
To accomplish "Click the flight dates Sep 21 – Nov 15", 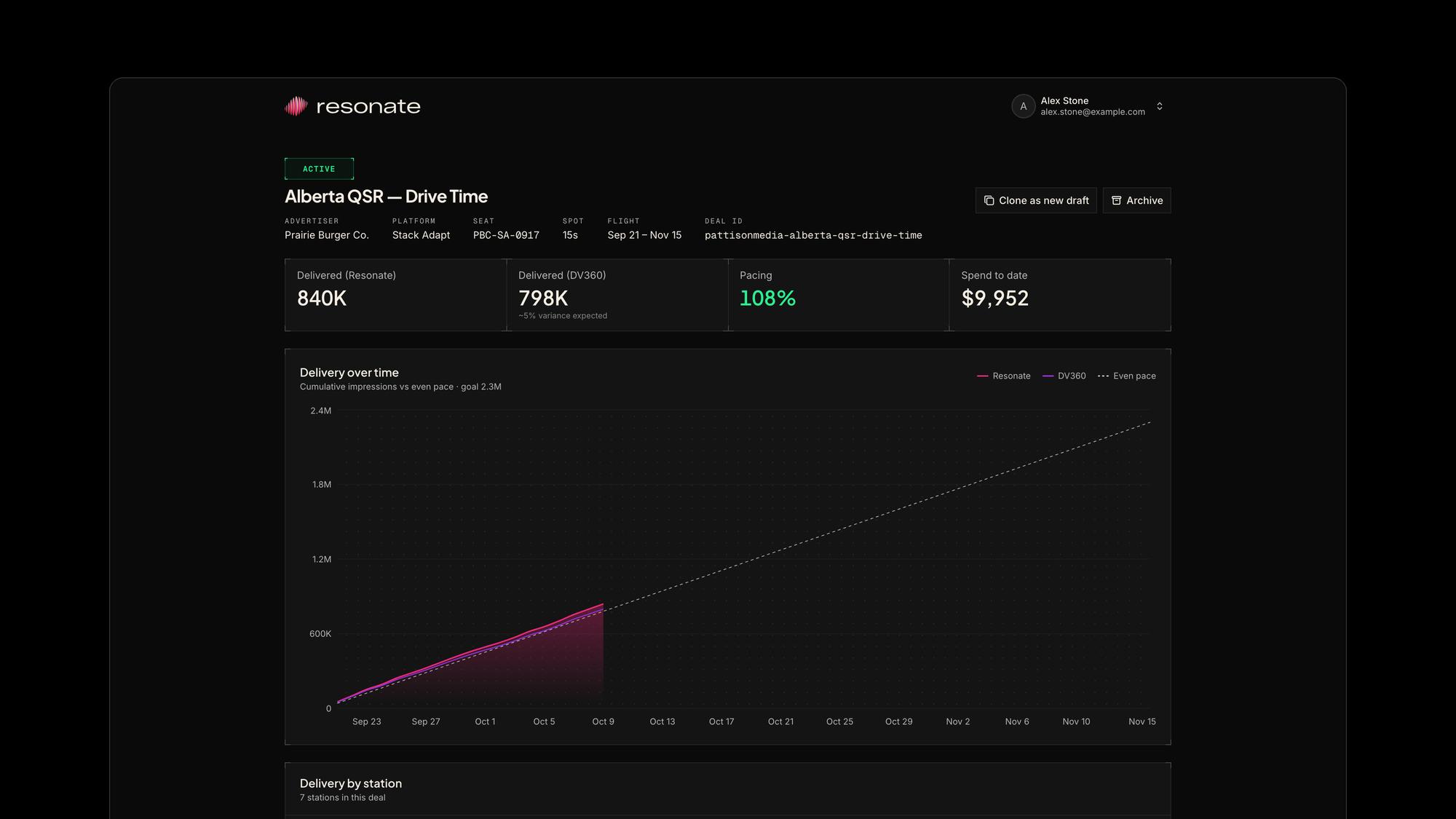I will pyautogui.click(x=644, y=235).
